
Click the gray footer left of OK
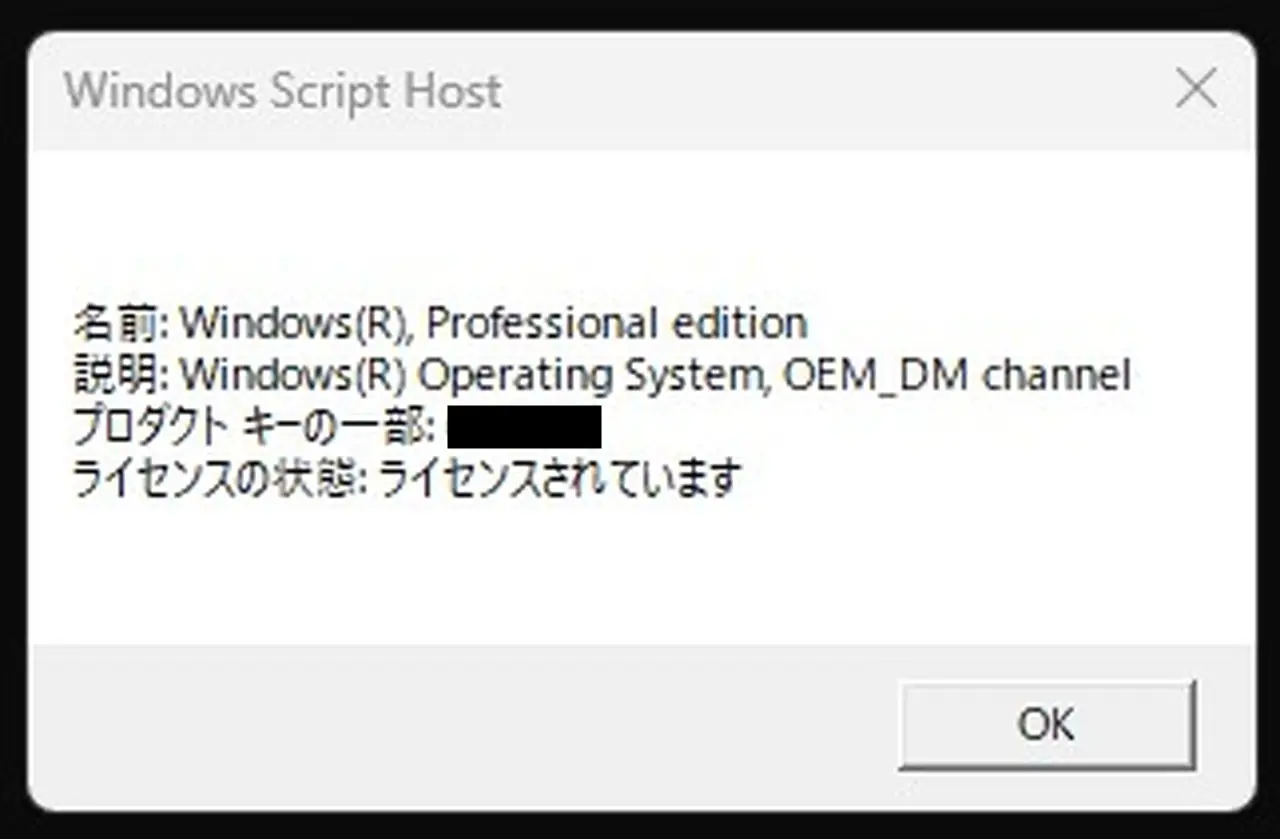(x=450, y=724)
